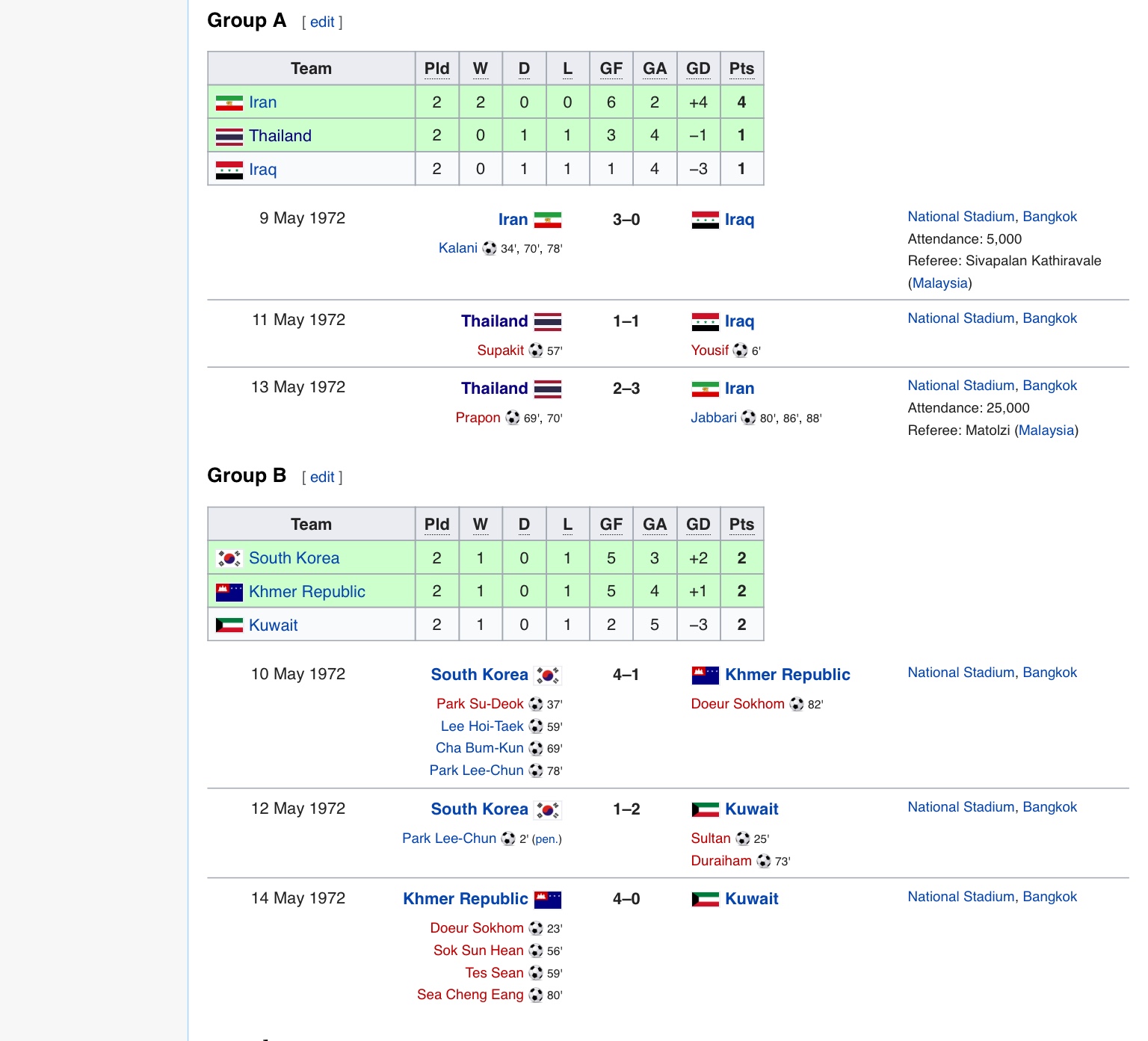
Task: Click the Khmer Republic flag in Group B table
Action: click(x=229, y=593)
